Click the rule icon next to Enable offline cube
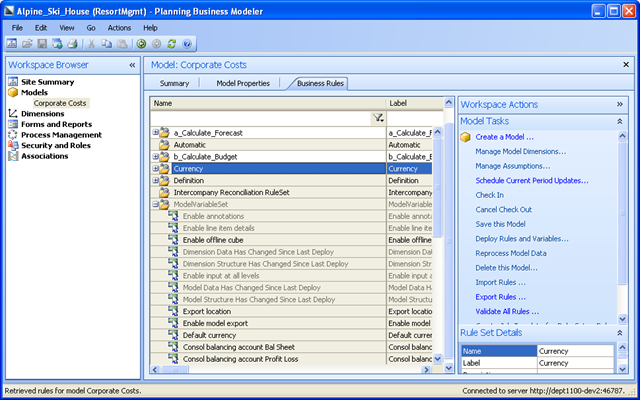The width and height of the screenshot is (640, 400). 173,240
